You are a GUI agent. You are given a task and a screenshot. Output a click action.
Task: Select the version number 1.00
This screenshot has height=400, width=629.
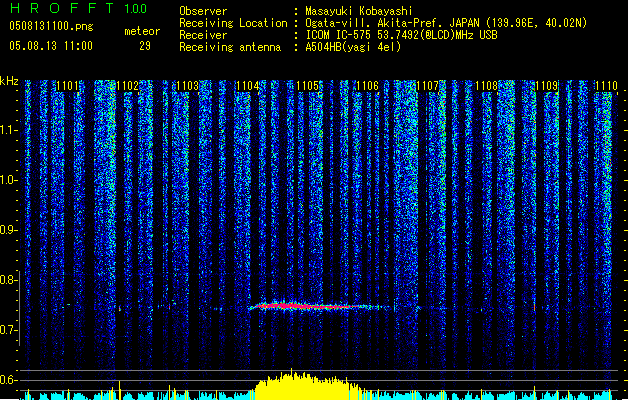point(136,9)
